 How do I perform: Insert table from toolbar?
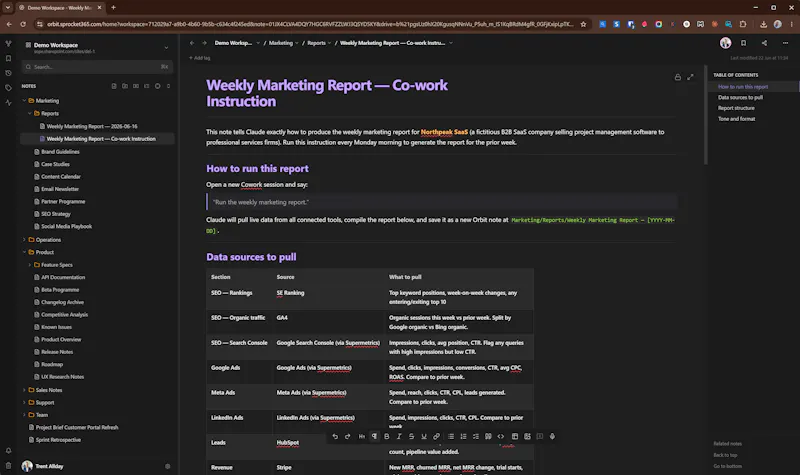515,437
